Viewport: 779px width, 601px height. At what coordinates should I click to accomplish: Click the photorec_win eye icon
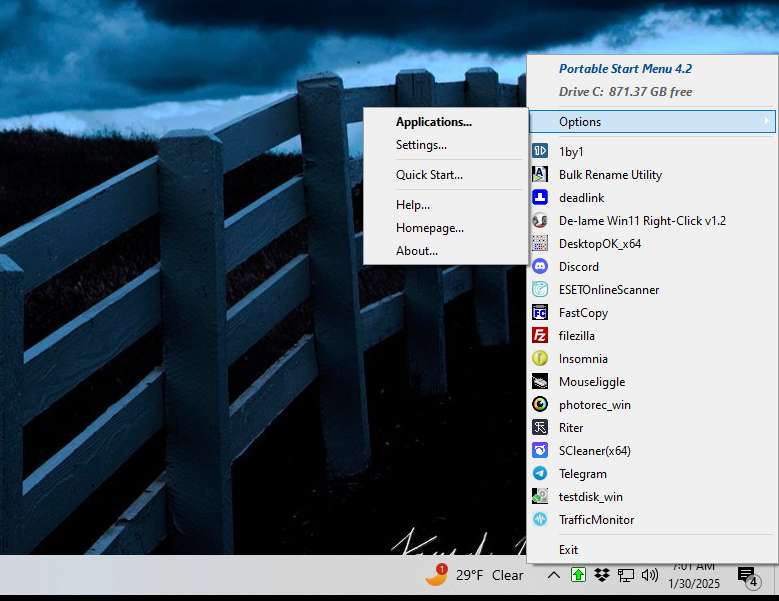pyautogui.click(x=540, y=404)
